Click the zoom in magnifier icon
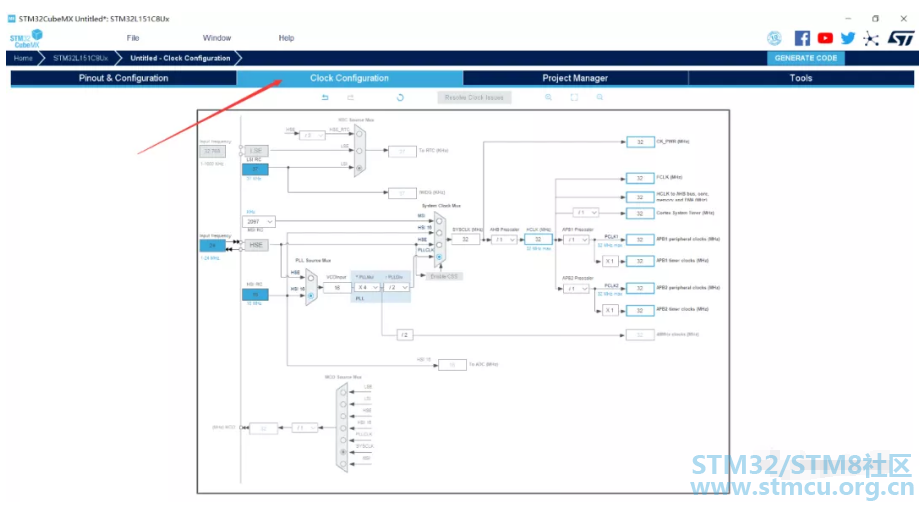The image size is (923, 510). (x=548, y=97)
